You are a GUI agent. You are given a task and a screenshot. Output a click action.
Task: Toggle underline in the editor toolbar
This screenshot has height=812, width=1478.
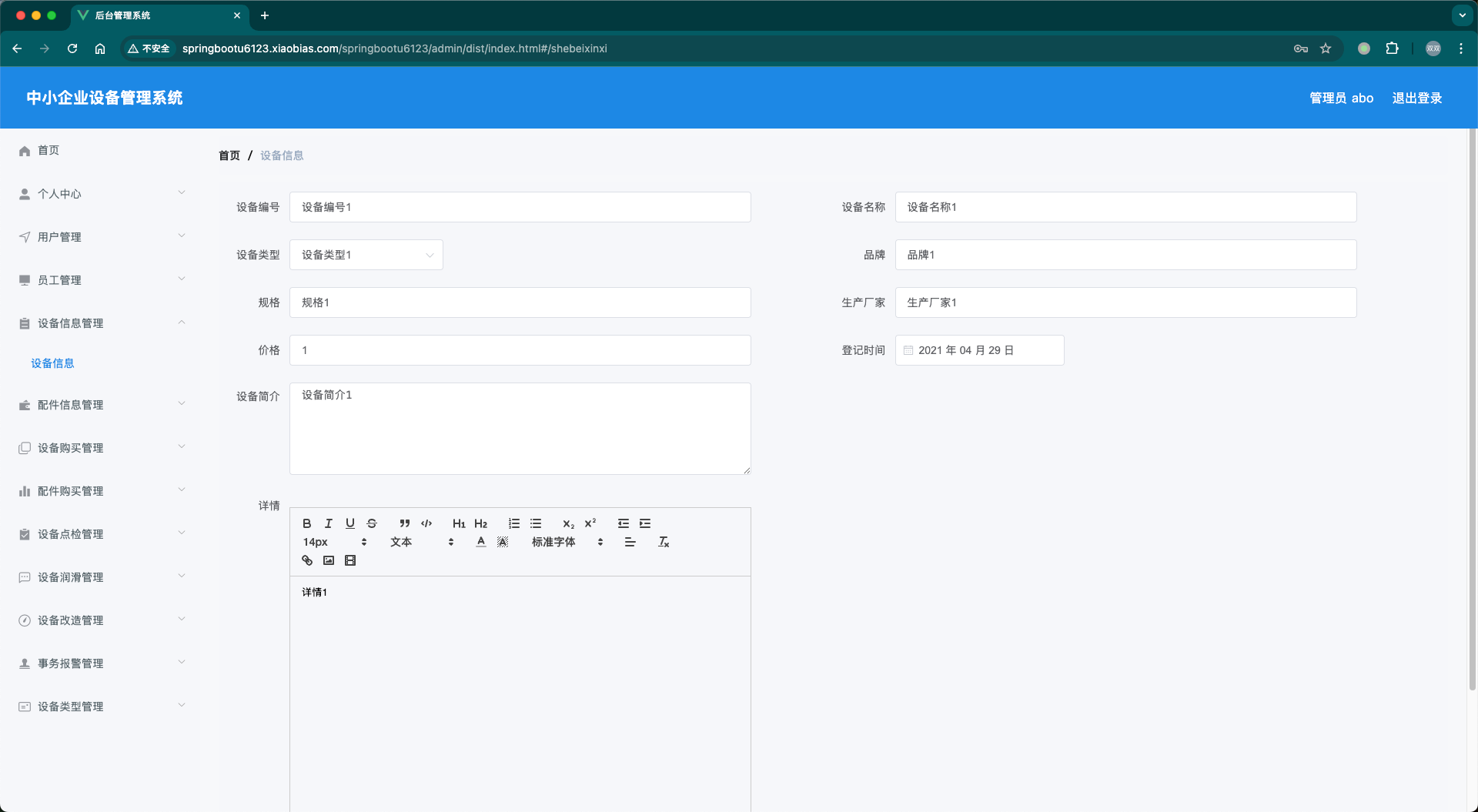click(x=350, y=523)
